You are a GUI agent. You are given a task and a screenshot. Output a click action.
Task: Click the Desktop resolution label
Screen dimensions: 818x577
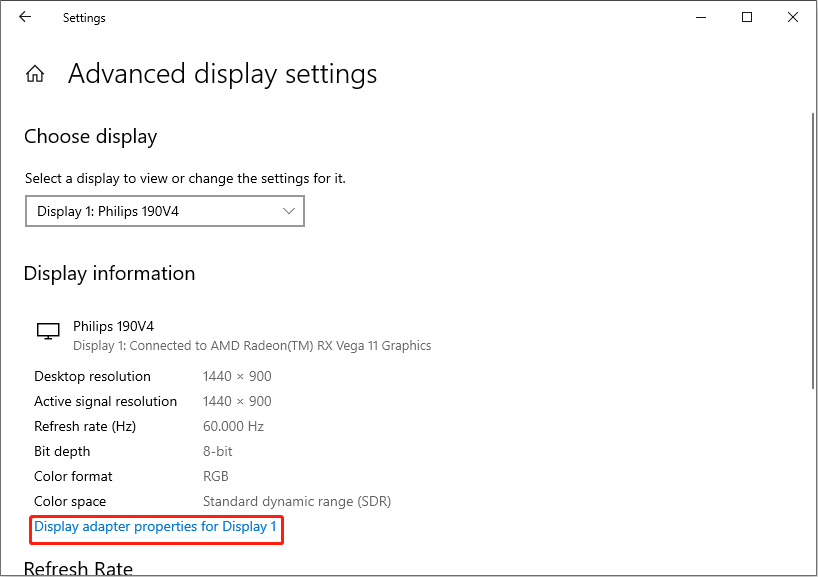pos(92,376)
